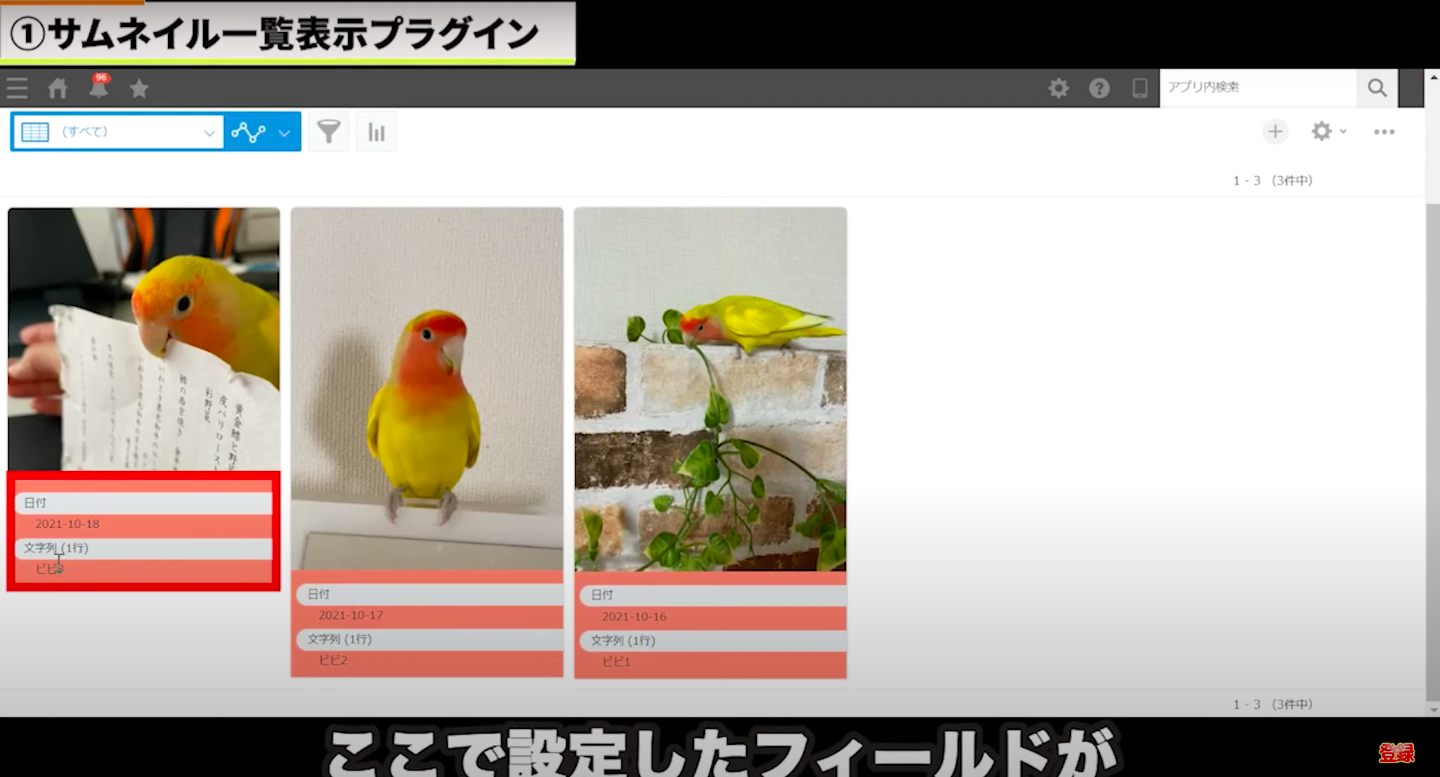Open thumbnail of bird biting paper
This screenshot has width=1440, height=777.
144,340
